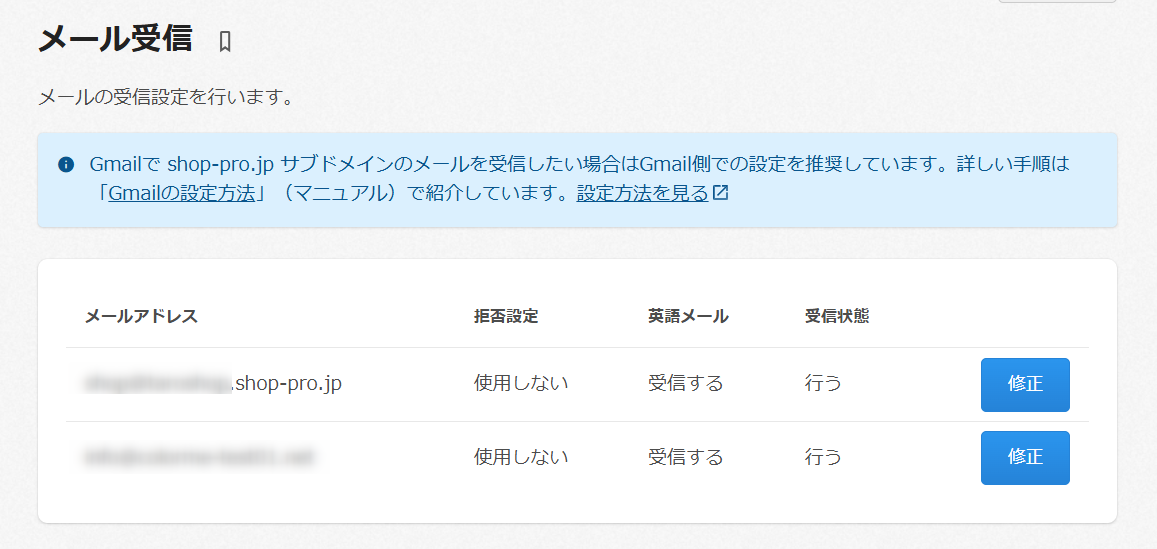1157x549 pixels.
Task: Click the shop-pro.jp email address cell
Action: coord(213,383)
